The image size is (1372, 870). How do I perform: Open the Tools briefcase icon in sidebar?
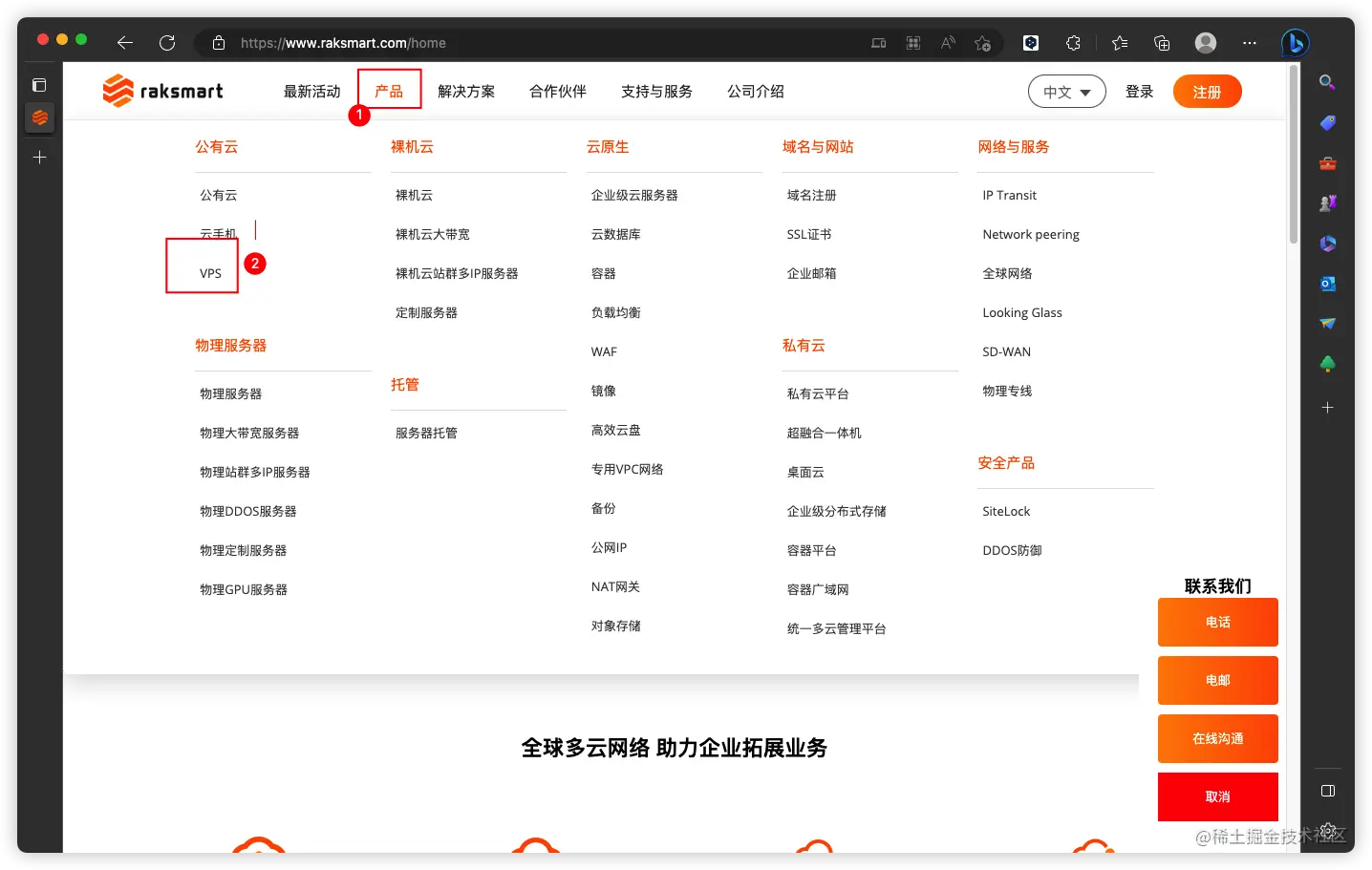point(1327,163)
